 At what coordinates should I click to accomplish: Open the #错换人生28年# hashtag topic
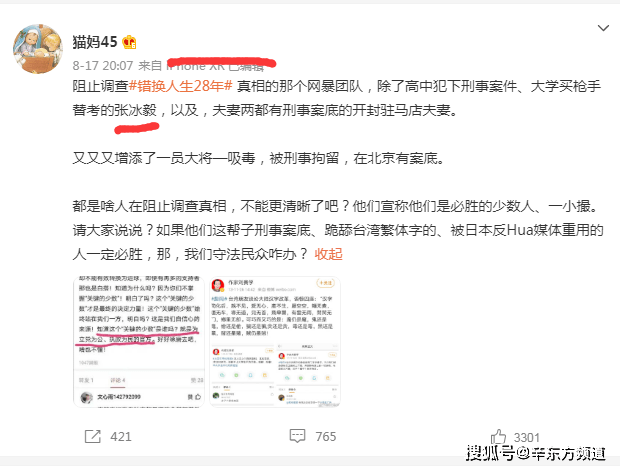[x=181, y=86]
